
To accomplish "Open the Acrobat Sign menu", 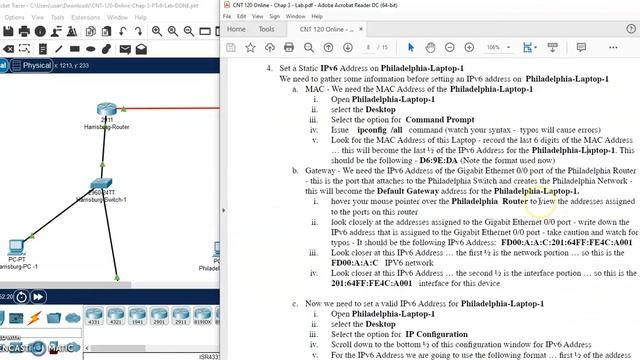I will coord(274,16).
